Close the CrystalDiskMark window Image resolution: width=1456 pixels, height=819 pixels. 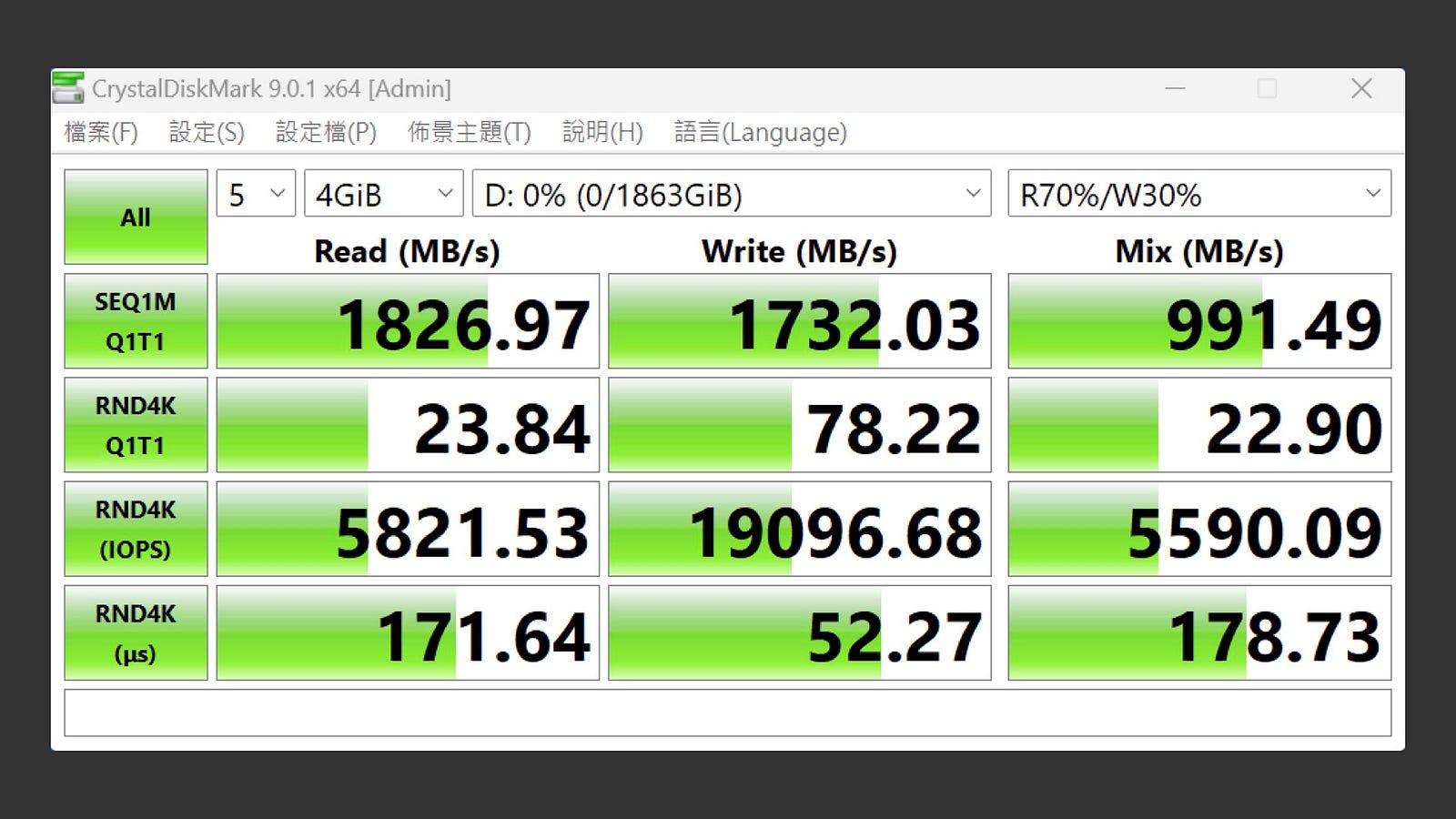click(1361, 88)
